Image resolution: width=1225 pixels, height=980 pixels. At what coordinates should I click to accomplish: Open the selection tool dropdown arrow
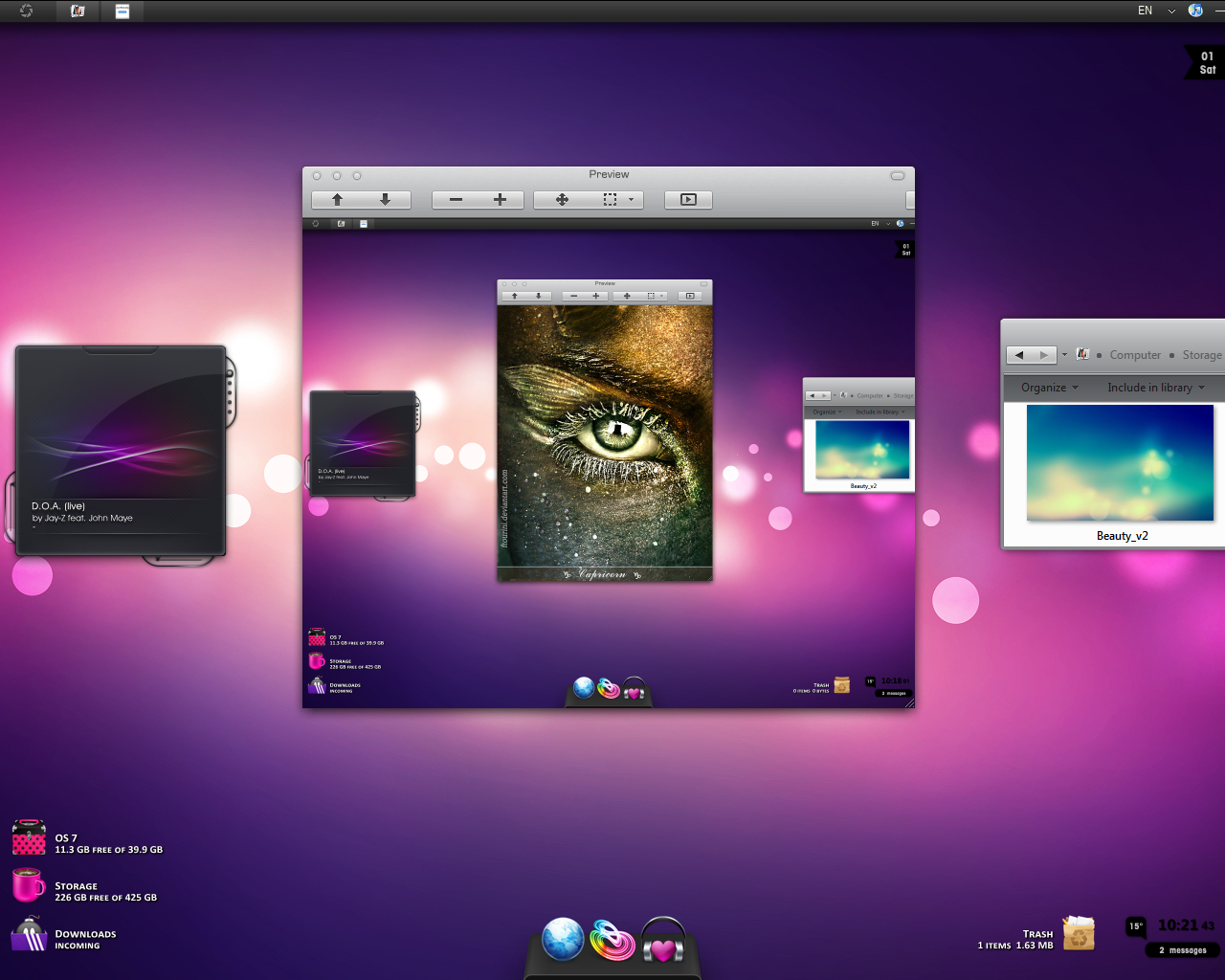point(632,199)
